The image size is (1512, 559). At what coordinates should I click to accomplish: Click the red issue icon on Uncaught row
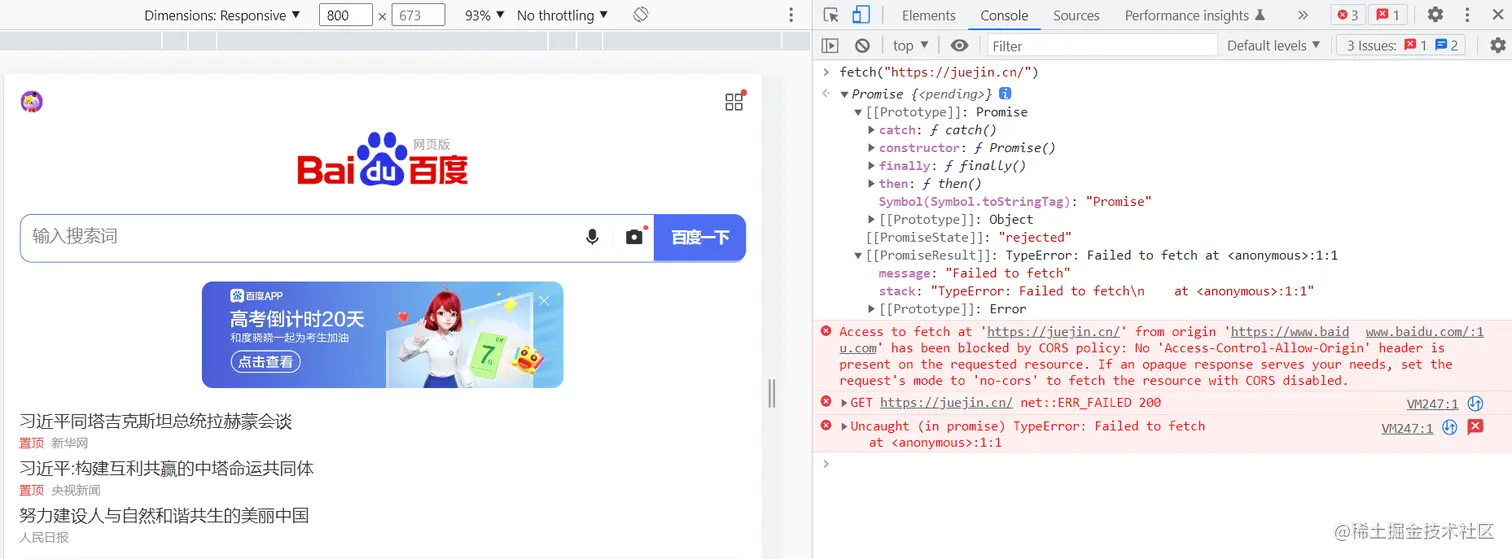(x=1475, y=428)
